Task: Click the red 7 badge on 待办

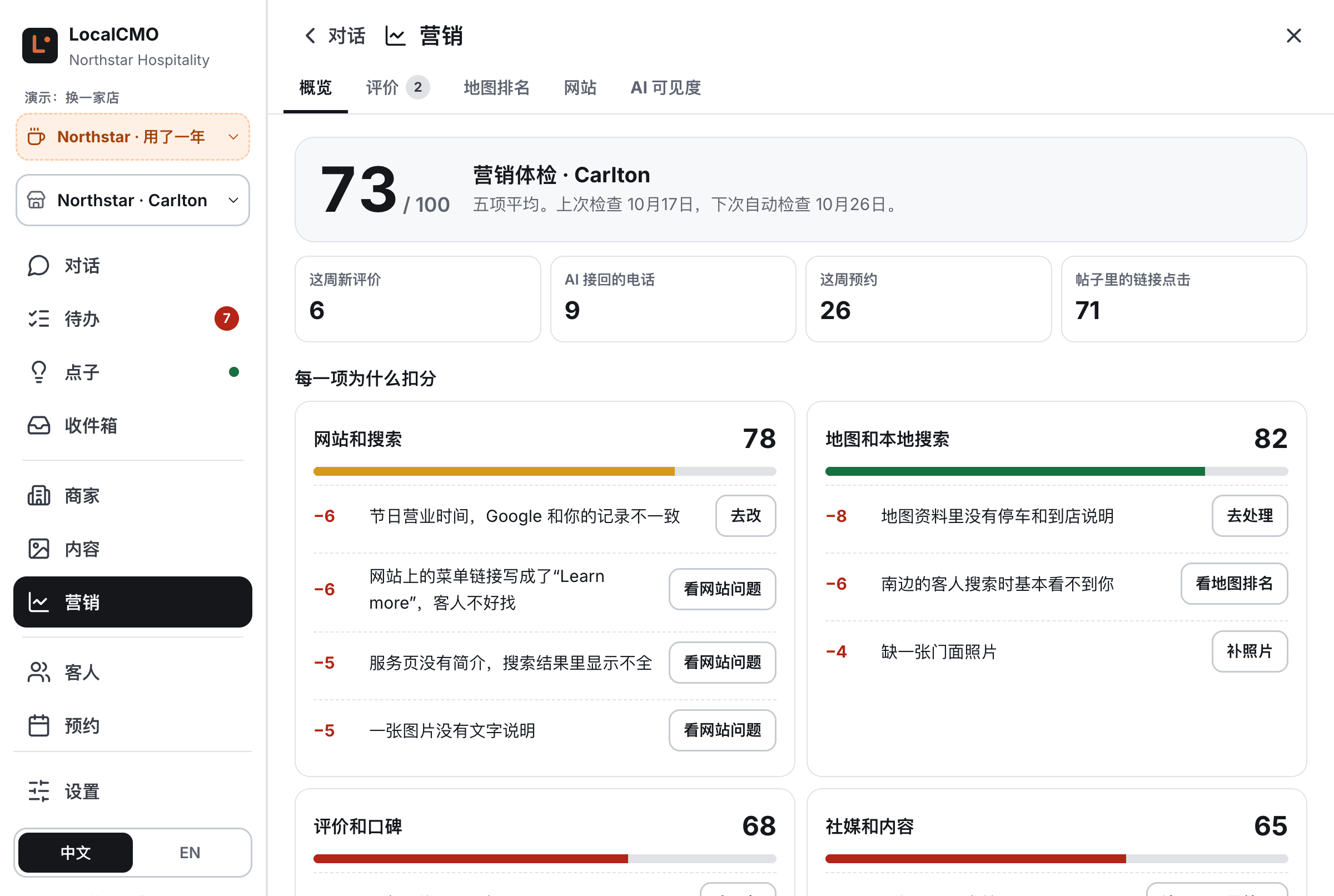Action: tap(226, 319)
